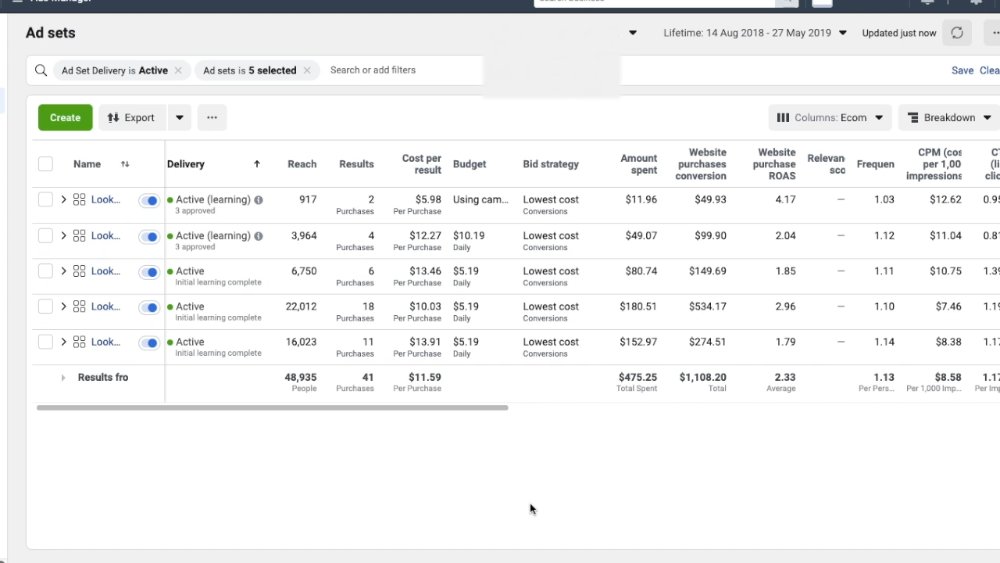Click the Export arrows icon
This screenshot has width=1000, height=563.
pyautogui.click(x=113, y=117)
